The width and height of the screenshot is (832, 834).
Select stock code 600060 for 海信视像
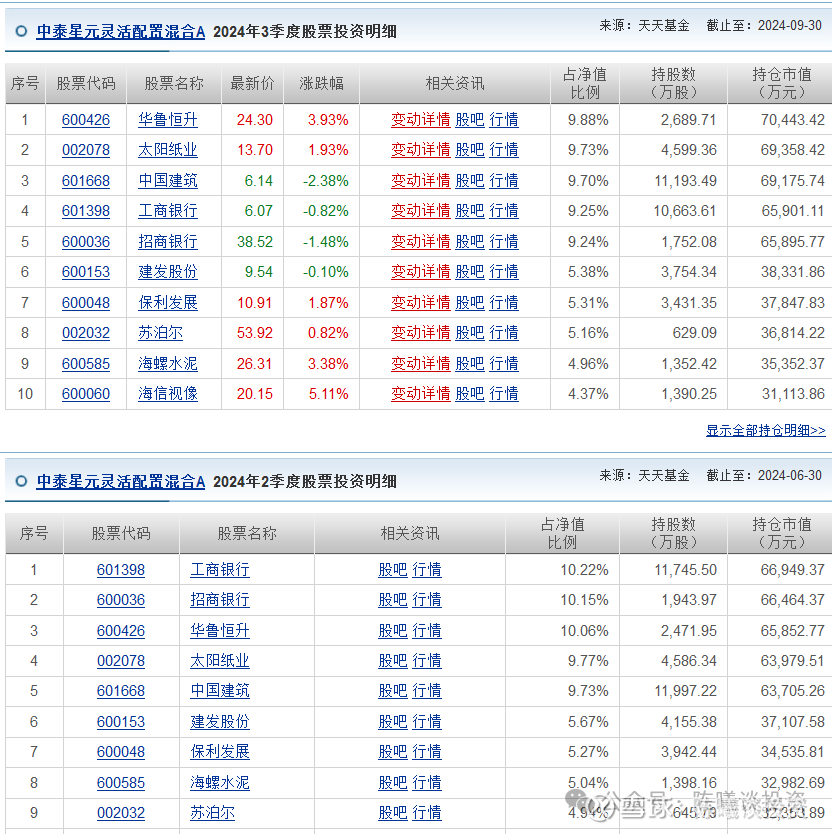(86, 394)
